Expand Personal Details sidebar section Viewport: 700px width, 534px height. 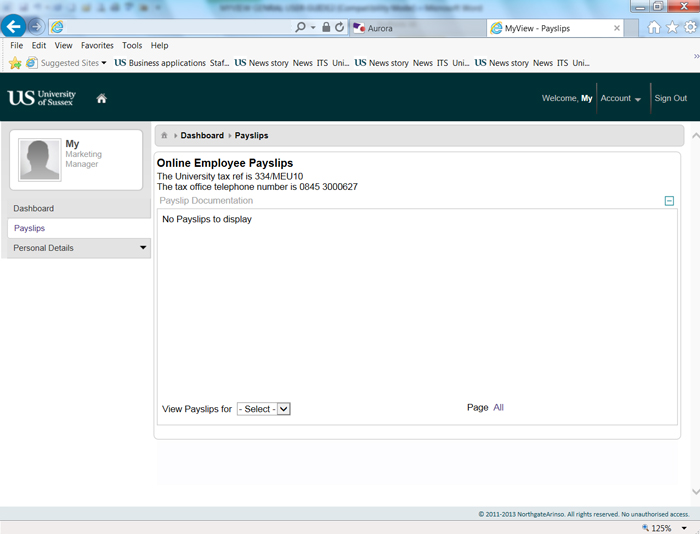(79, 248)
